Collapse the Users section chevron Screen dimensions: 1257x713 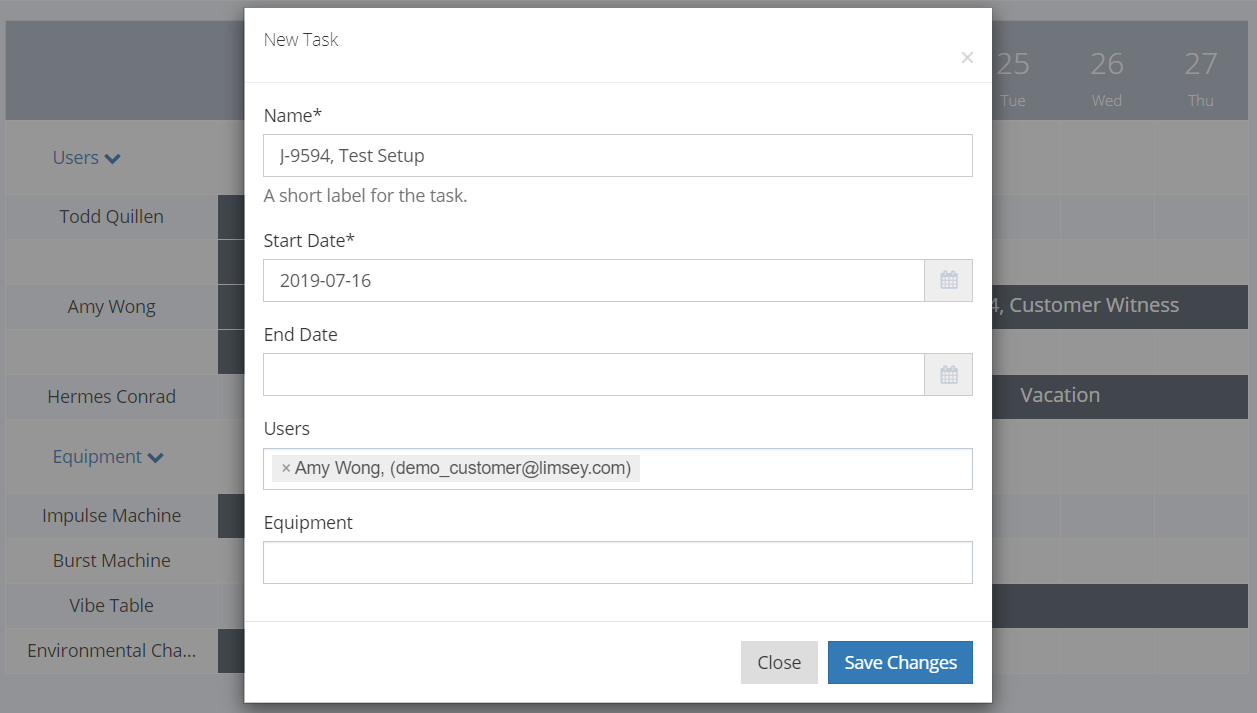tap(112, 159)
